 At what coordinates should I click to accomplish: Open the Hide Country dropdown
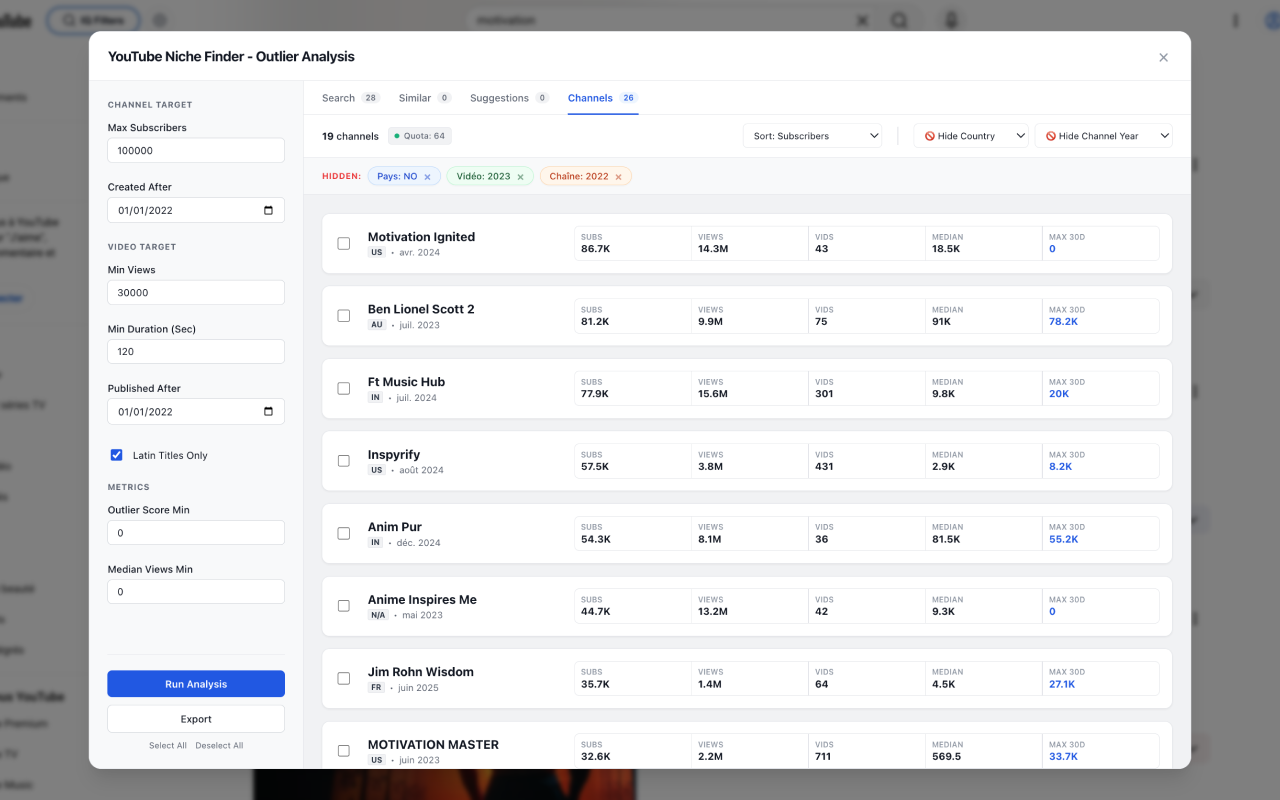971,136
